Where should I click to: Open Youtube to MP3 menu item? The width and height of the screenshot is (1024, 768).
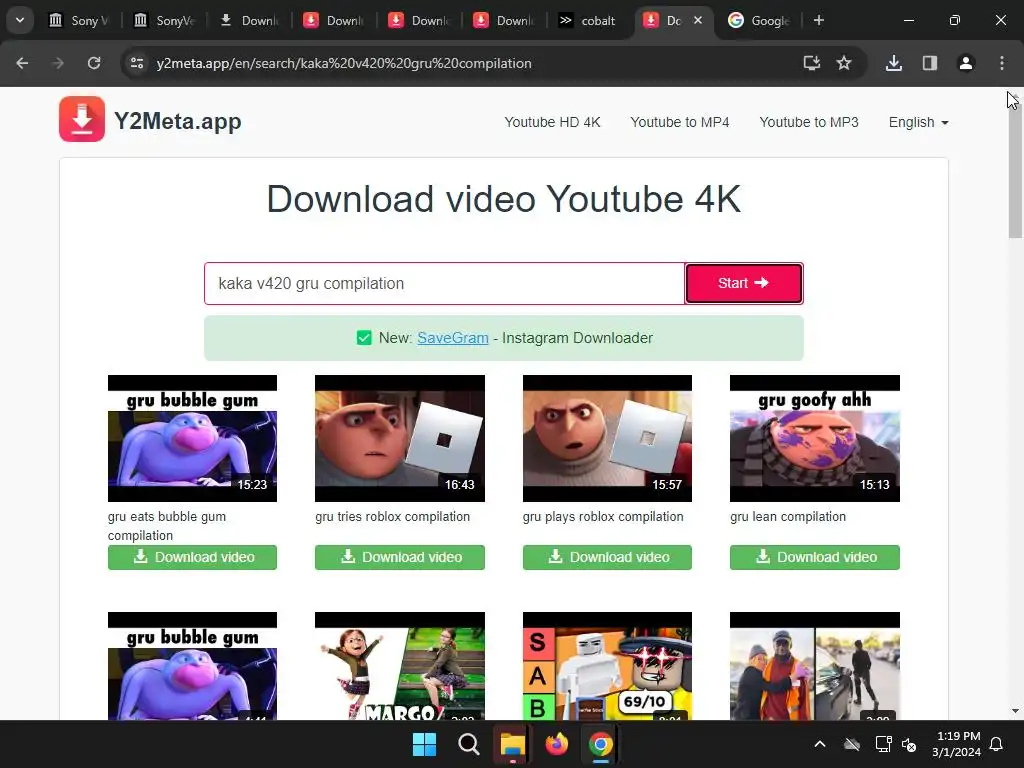809,122
